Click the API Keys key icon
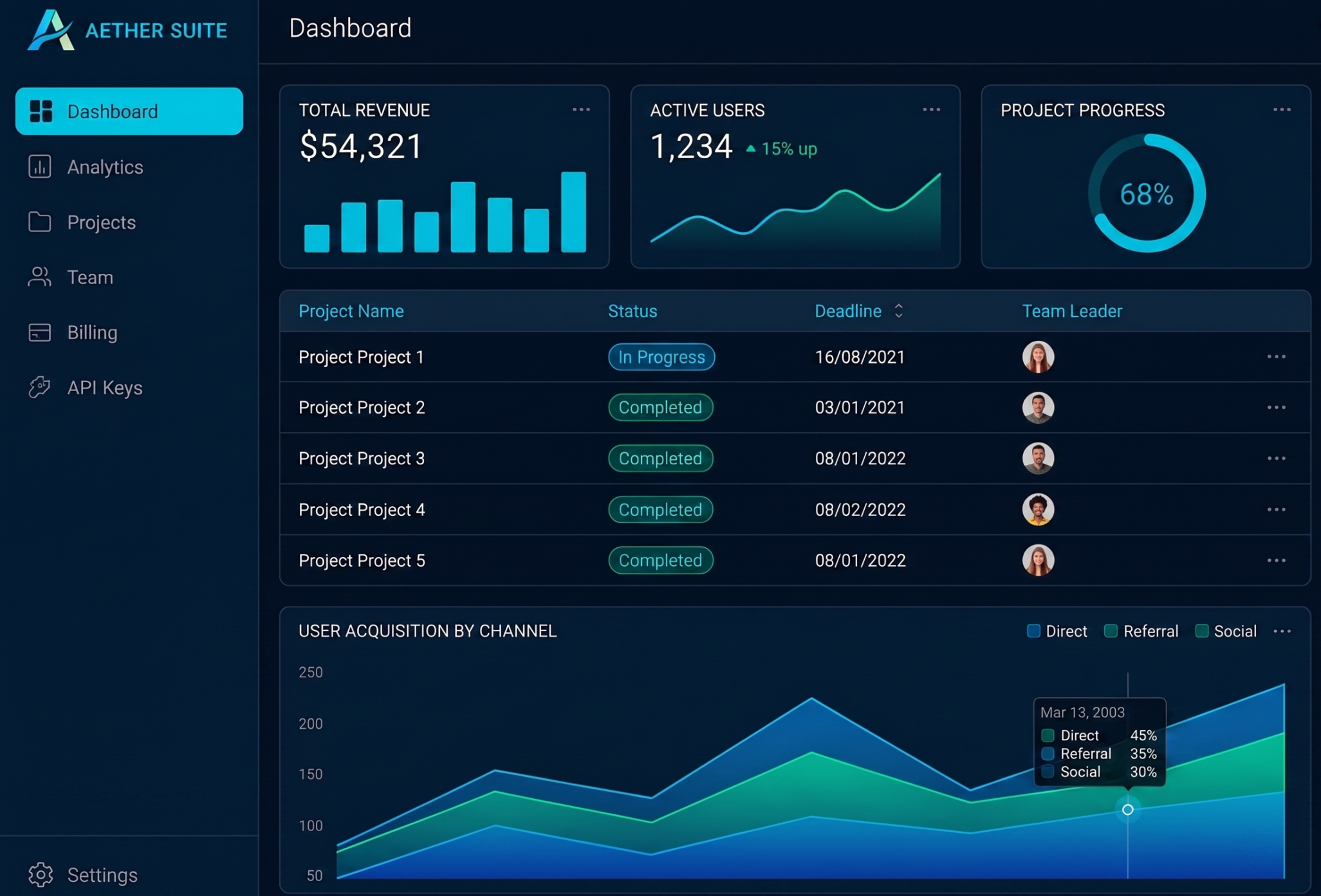This screenshot has width=1321, height=896. tap(40, 387)
